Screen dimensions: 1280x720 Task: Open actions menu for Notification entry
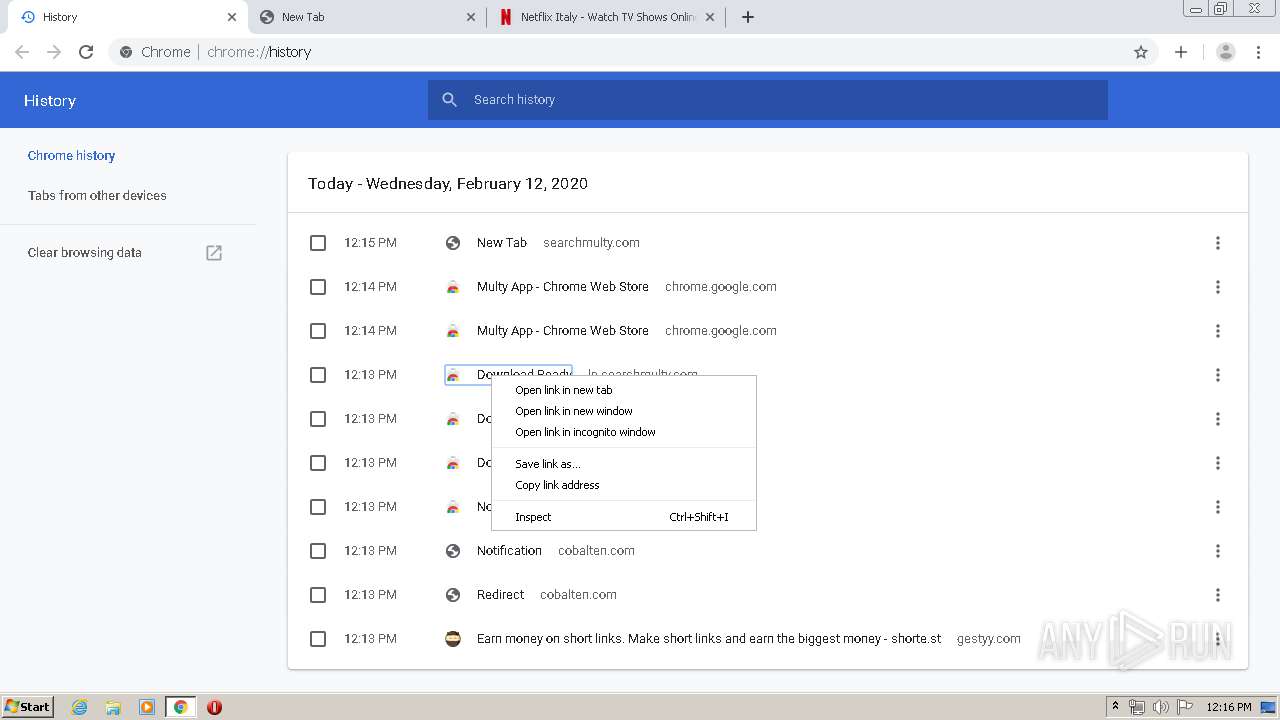click(x=1218, y=551)
